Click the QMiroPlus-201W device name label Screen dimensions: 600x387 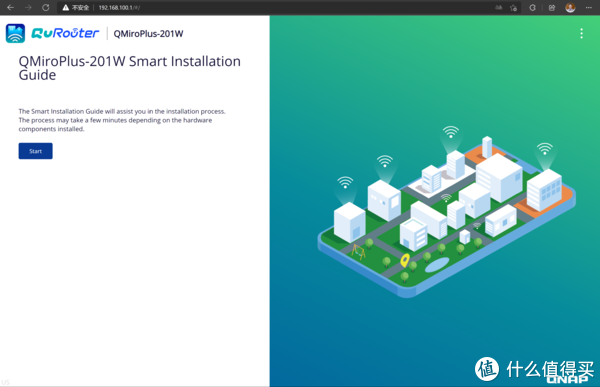click(148, 34)
